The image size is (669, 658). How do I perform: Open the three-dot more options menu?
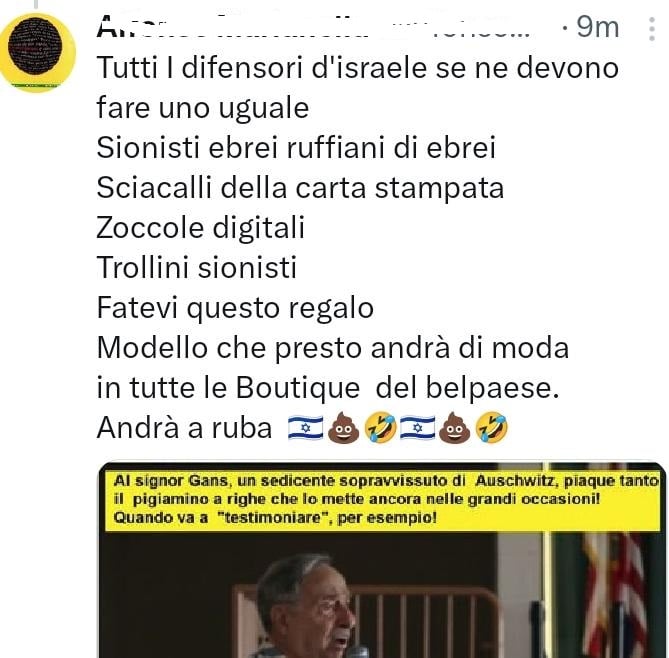[x=652, y=29]
